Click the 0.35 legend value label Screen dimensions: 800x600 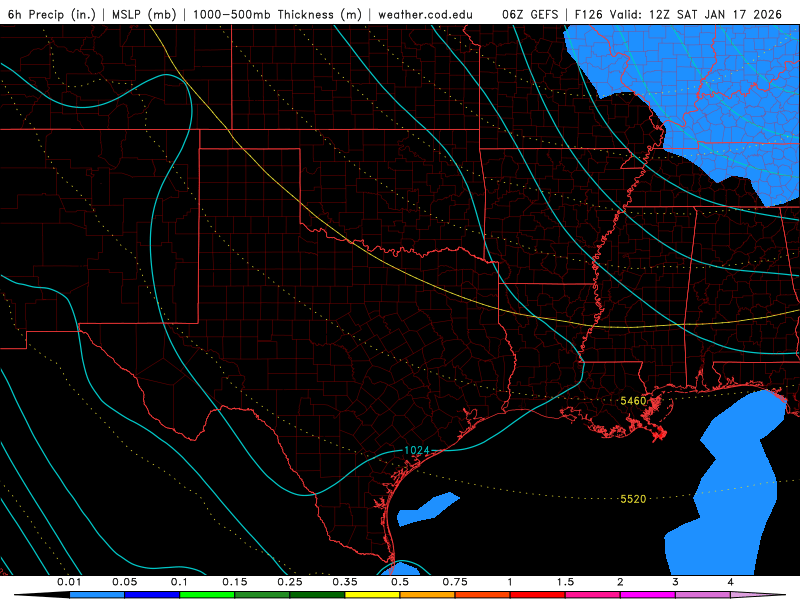pos(345,582)
